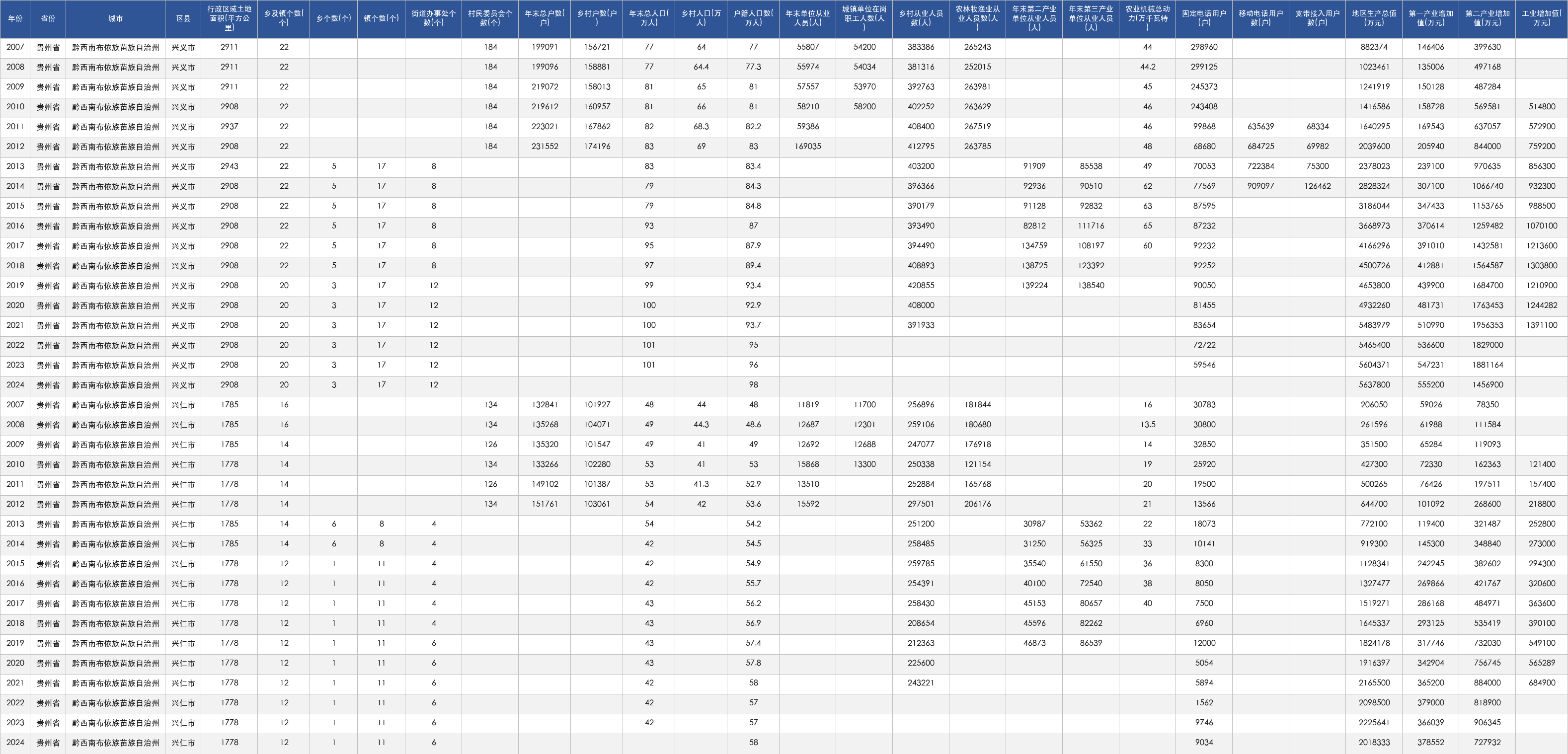Click the cell with value 169035
Screen dimensions: 1568x754
click(x=808, y=146)
